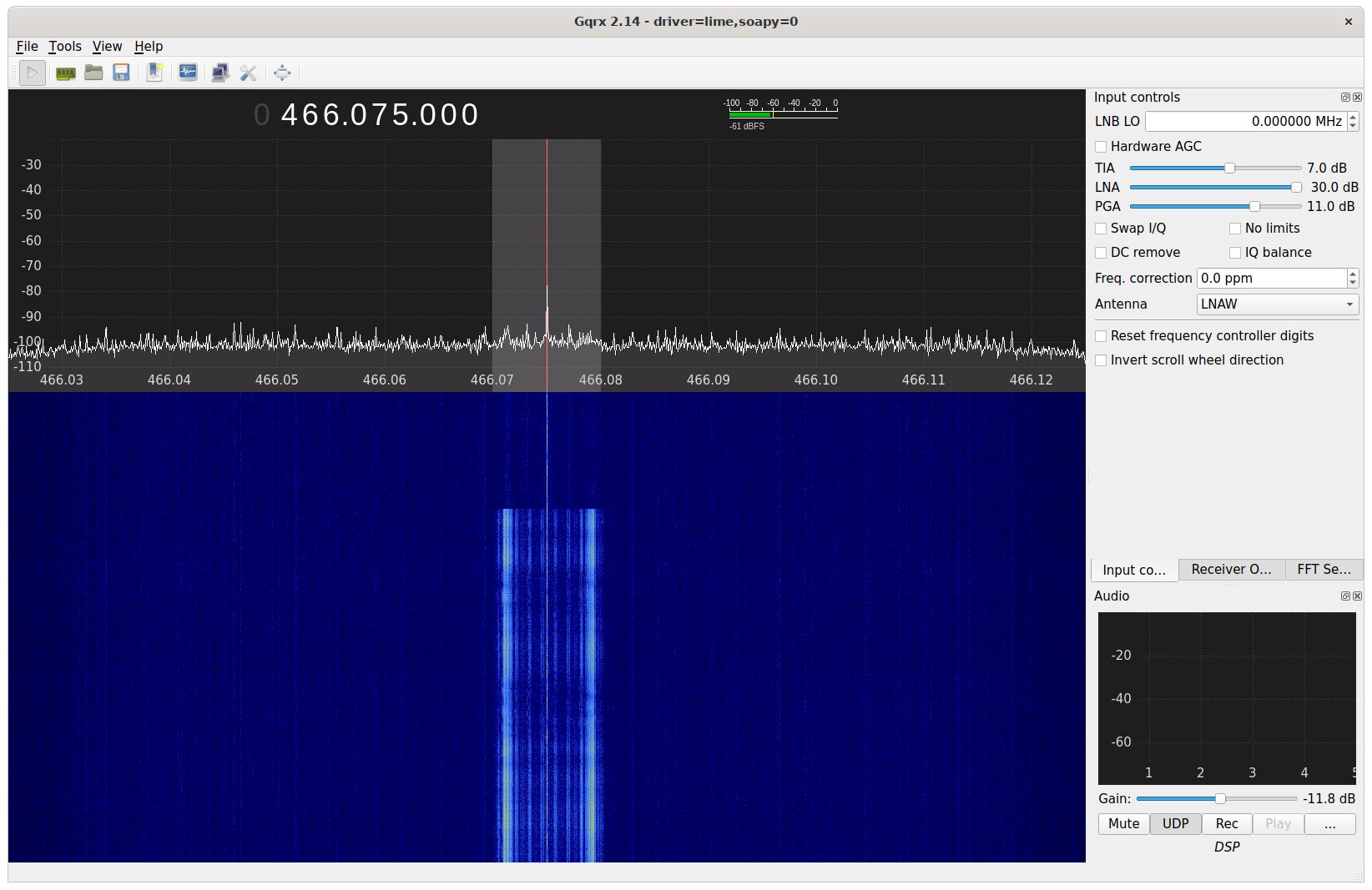Switch to the Receiver Options tab
This screenshot has width=1372, height=890.
point(1232,569)
